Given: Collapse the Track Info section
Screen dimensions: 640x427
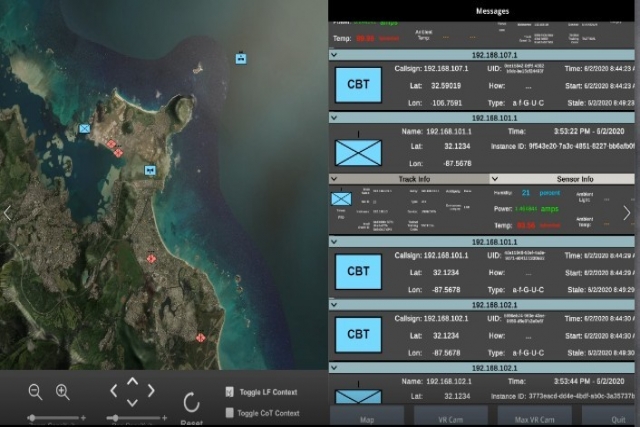Looking at the screenshot, I should pyautogui.click(x=334, y=179).
